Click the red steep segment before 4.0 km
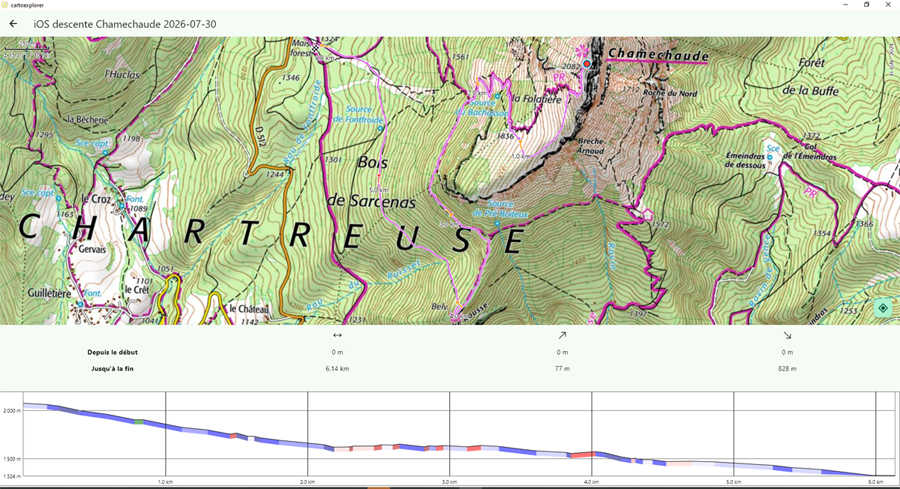 click(x=583, y=455)
